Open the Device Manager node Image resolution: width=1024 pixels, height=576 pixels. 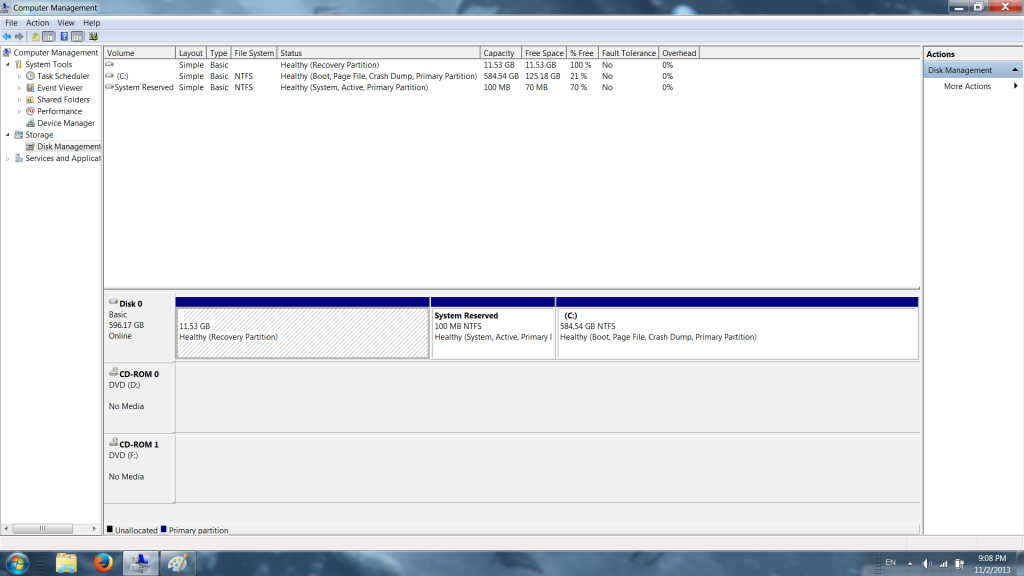point(66,123)
